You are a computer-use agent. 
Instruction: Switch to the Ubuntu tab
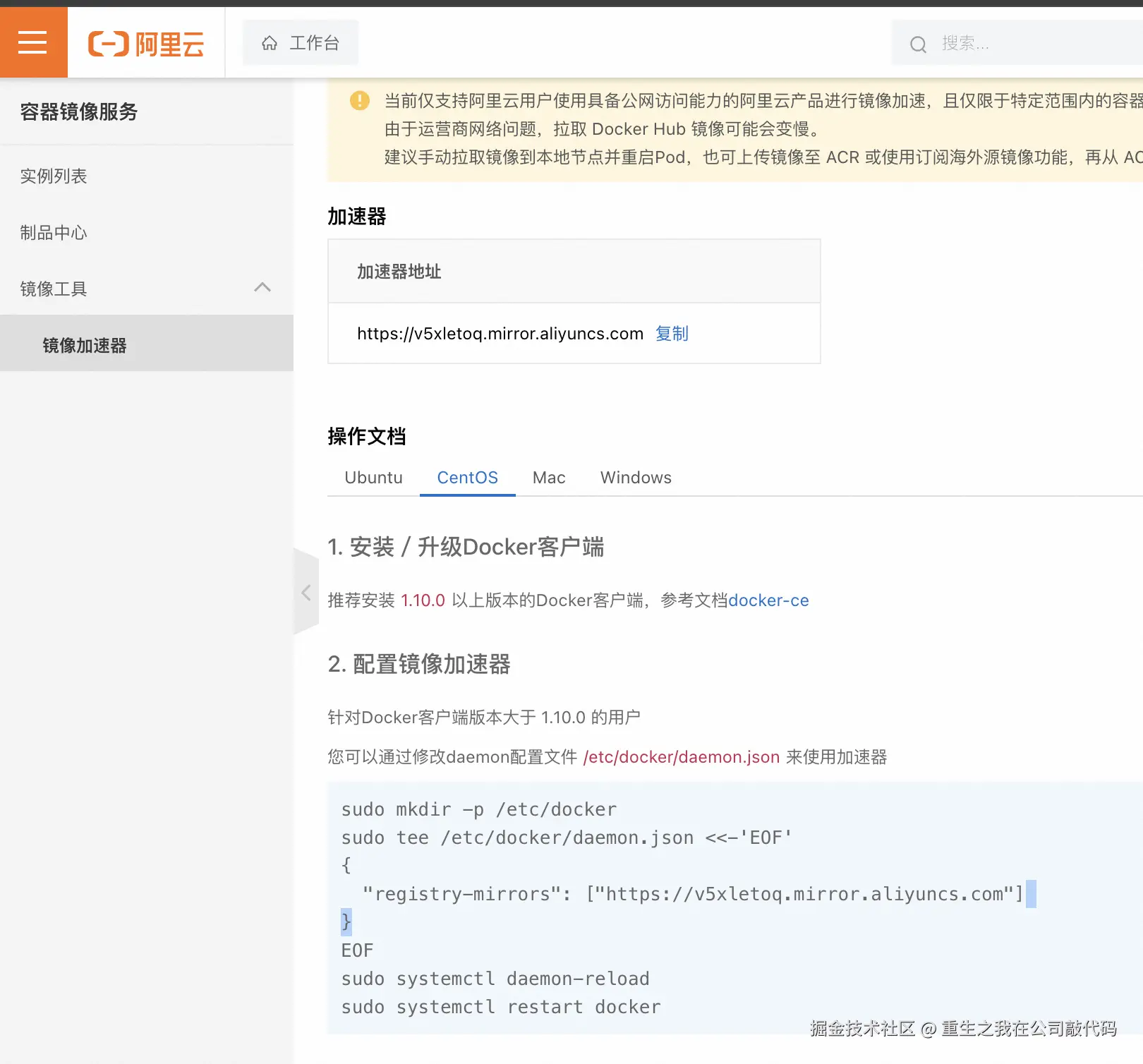point(373,478)
